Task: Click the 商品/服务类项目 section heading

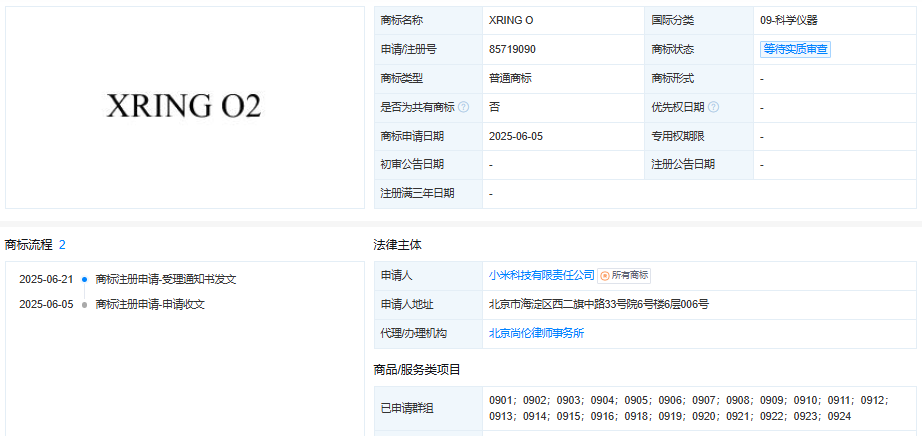Action: (x=417, y=370)
